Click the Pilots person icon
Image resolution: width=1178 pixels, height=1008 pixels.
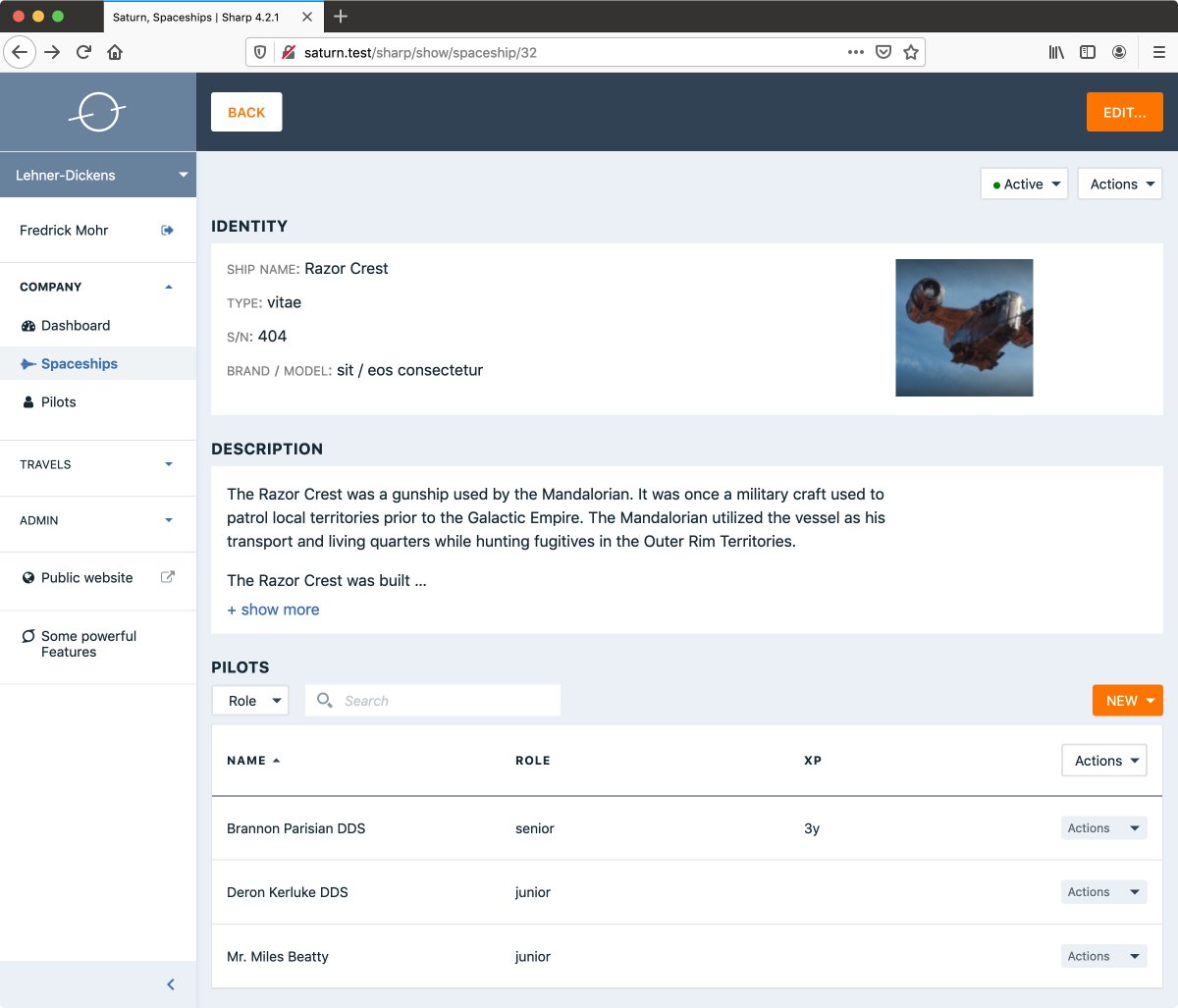point(28,402)
